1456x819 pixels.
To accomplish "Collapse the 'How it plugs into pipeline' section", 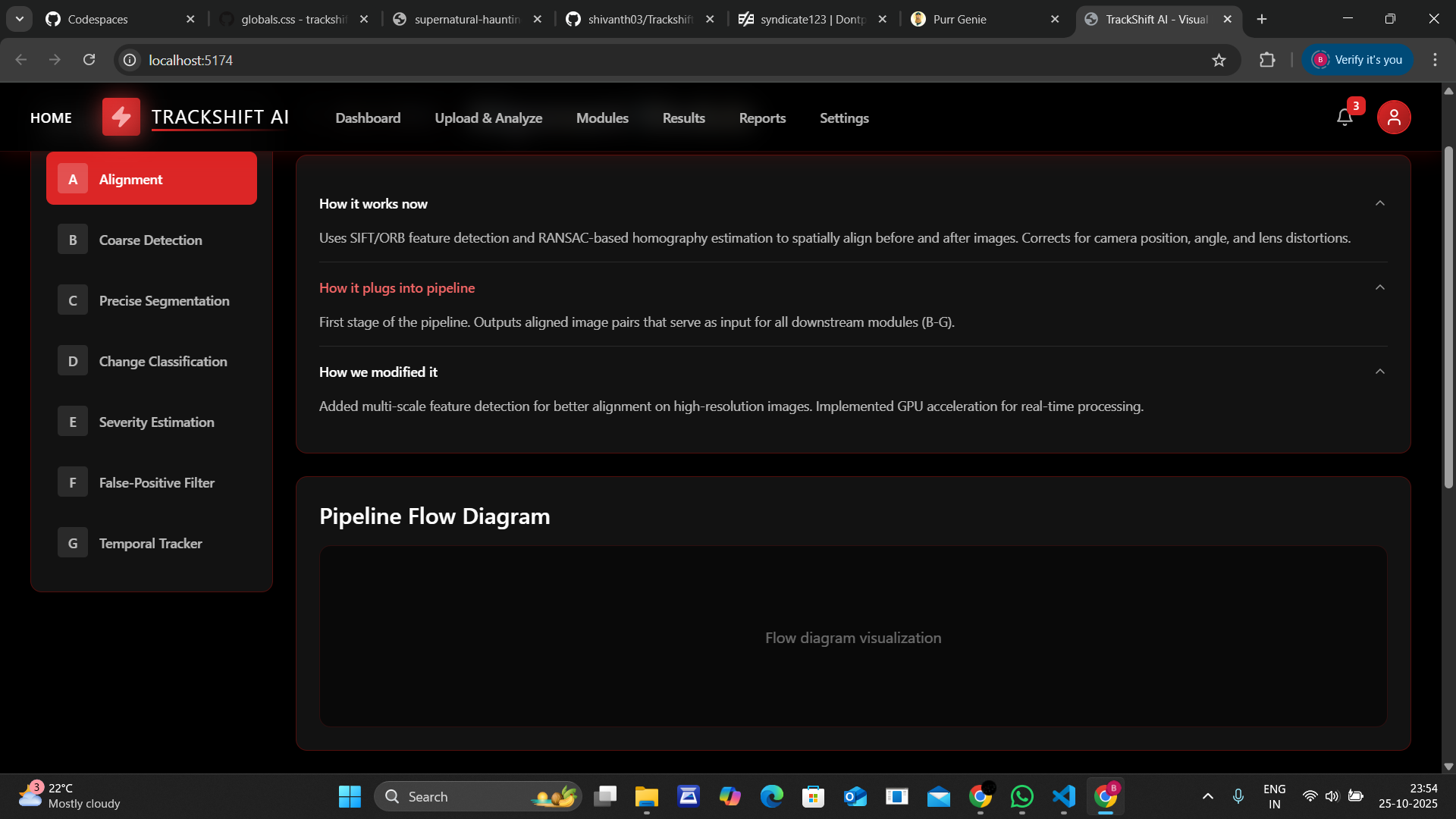I will coord(1379,287).
